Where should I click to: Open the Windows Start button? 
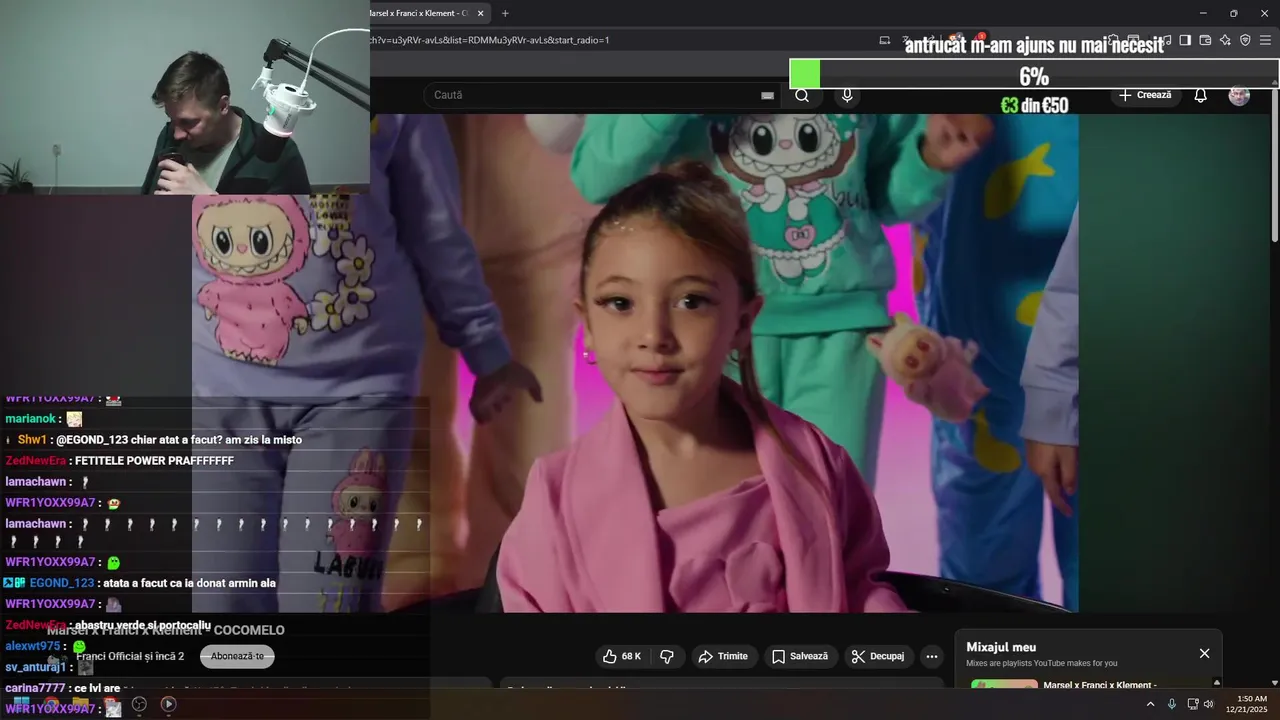[20, 704]
